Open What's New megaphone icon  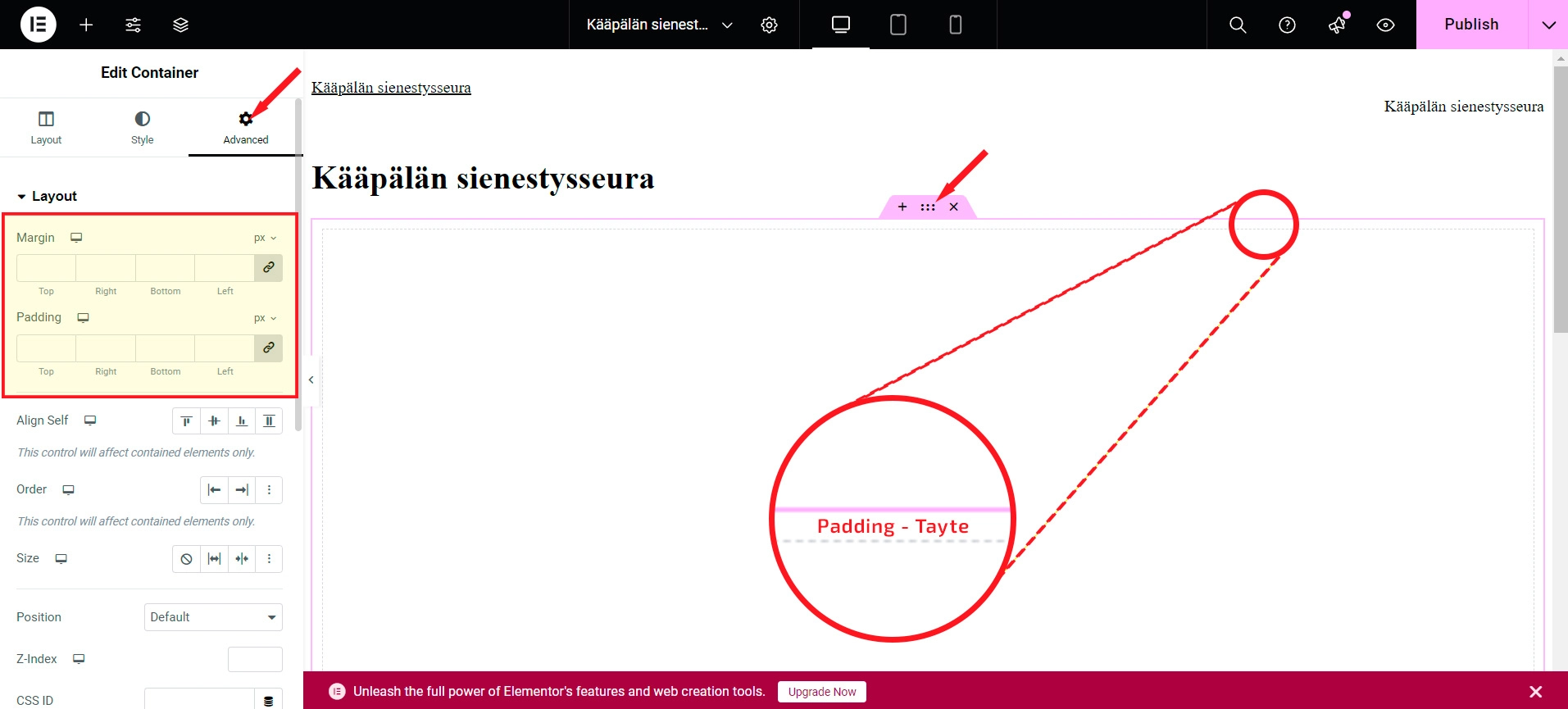(x=1337, y=25)
